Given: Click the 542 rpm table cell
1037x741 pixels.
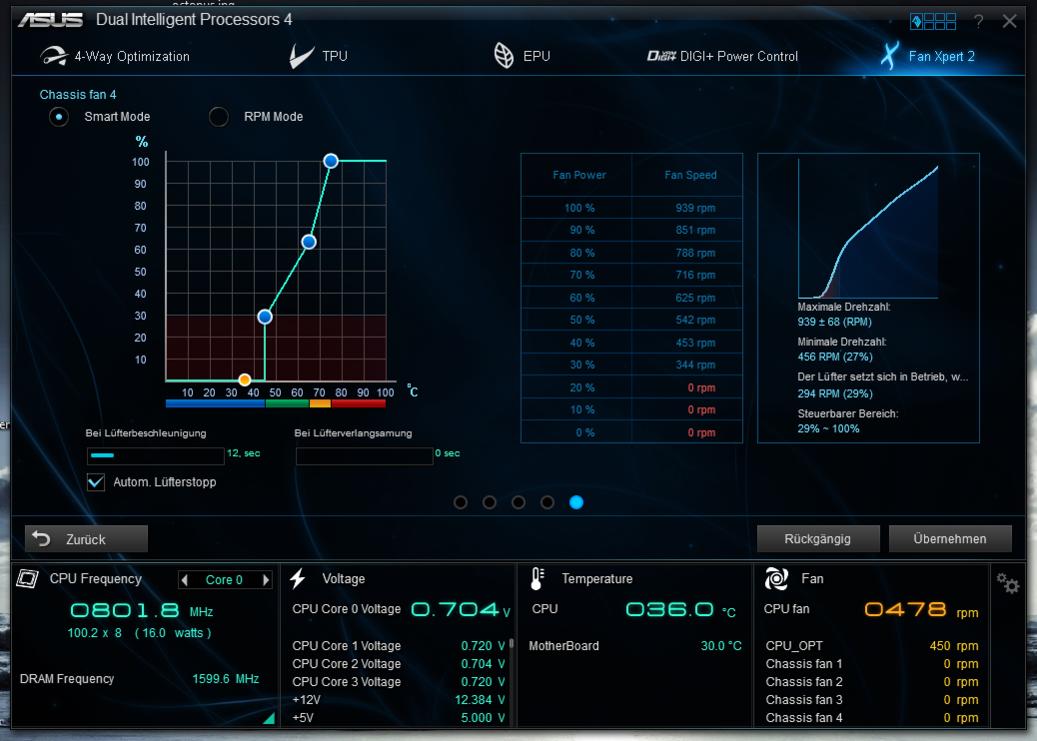Looking at the screenshot, I should pyautogui.click(x=695, y=320).
